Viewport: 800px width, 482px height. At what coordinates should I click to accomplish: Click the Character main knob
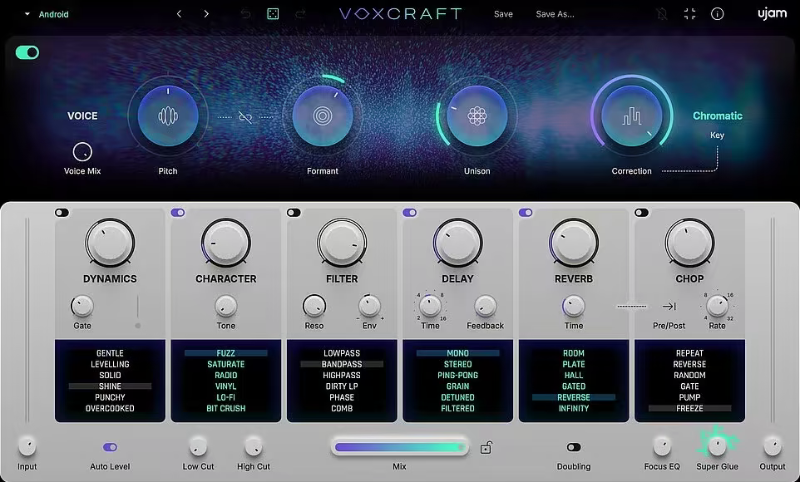226,243
